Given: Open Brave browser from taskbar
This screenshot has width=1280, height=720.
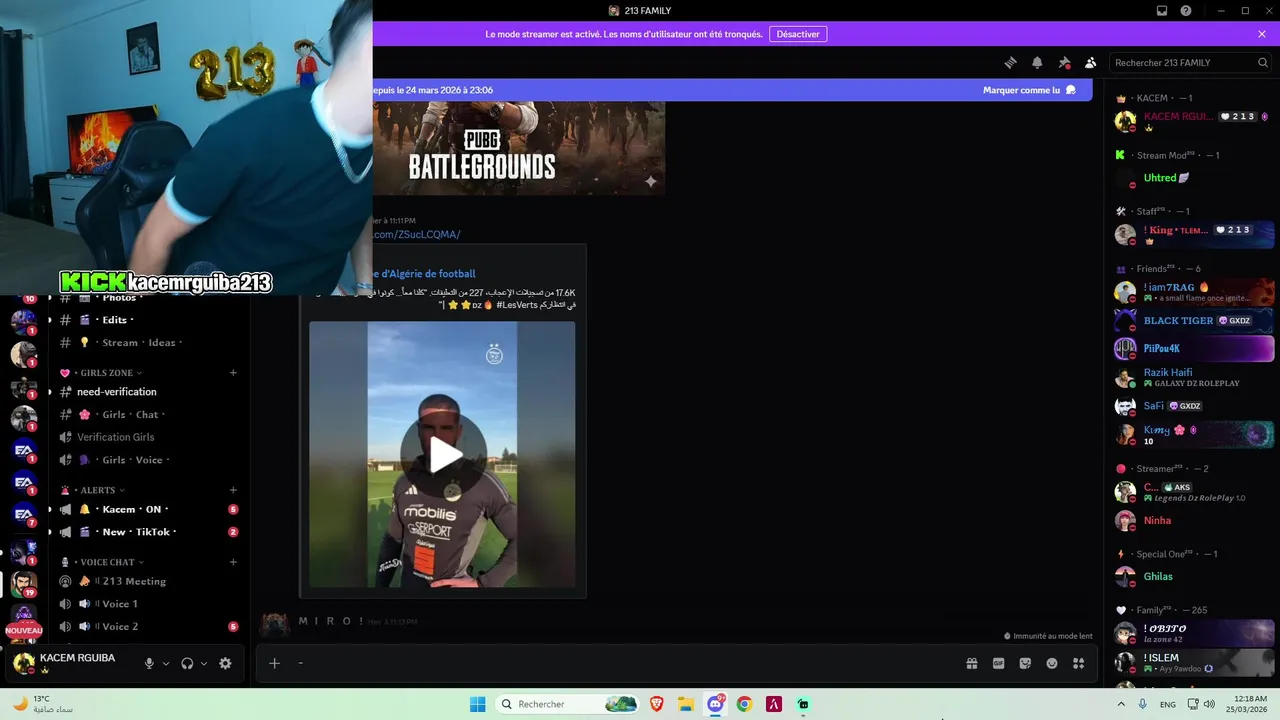Looking at the screenshot, I should pos(657,704).
